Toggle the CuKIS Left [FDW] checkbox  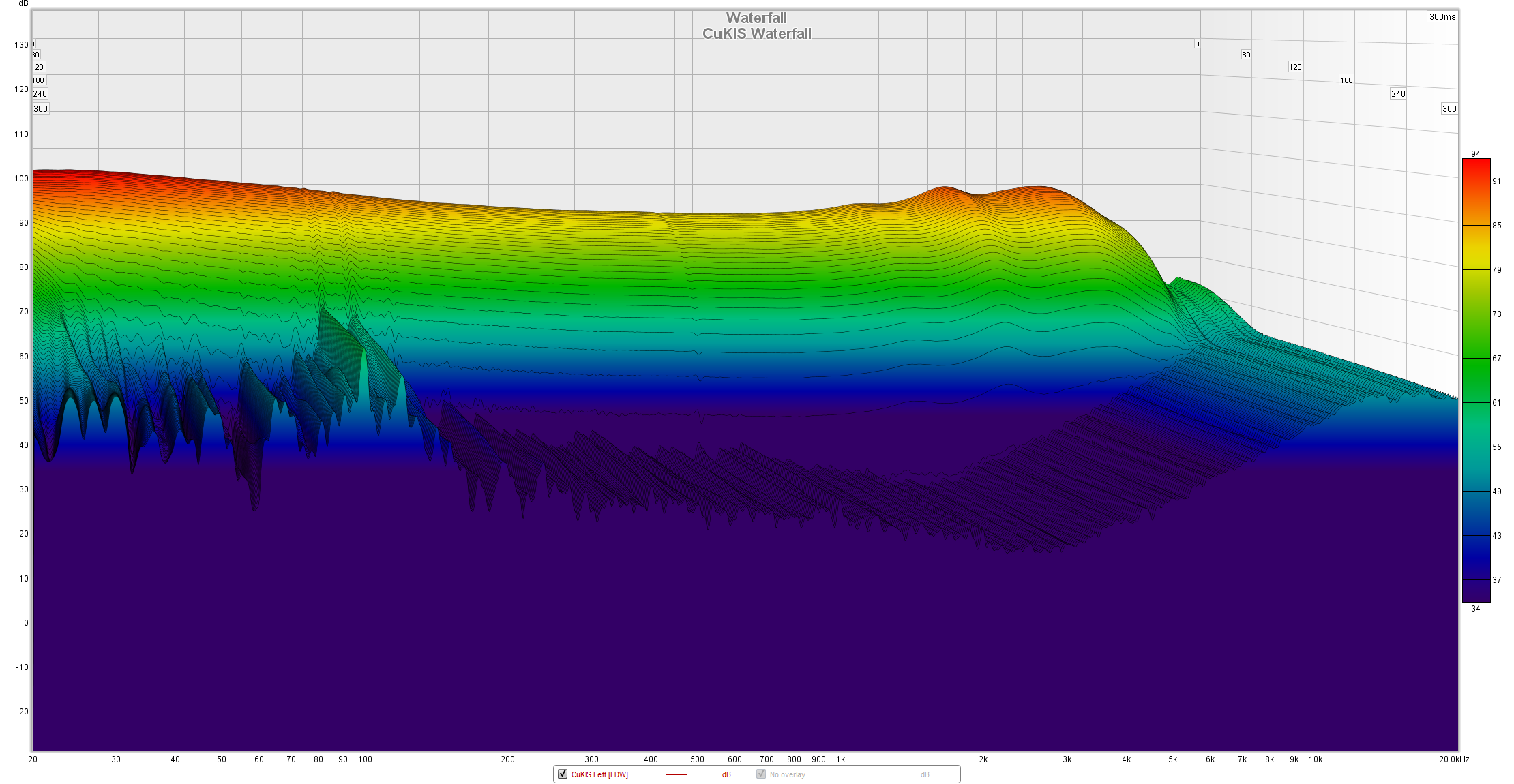click(x=563, y=774)
